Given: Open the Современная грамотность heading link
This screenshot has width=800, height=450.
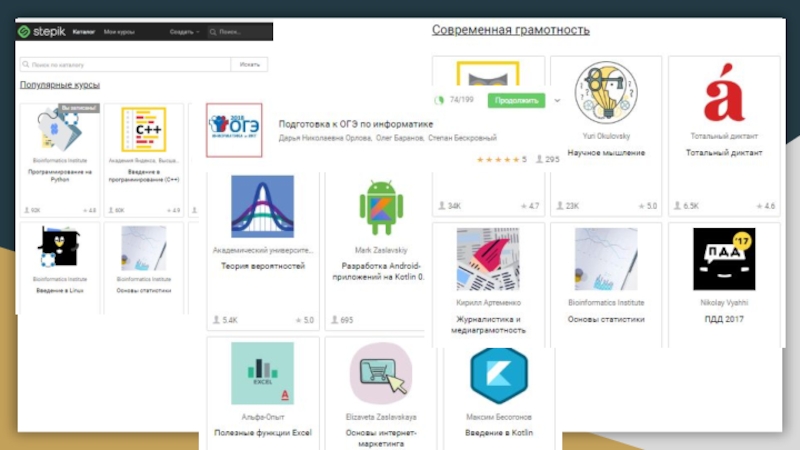Looking at the screenshot, I should [x=511, y=30].
